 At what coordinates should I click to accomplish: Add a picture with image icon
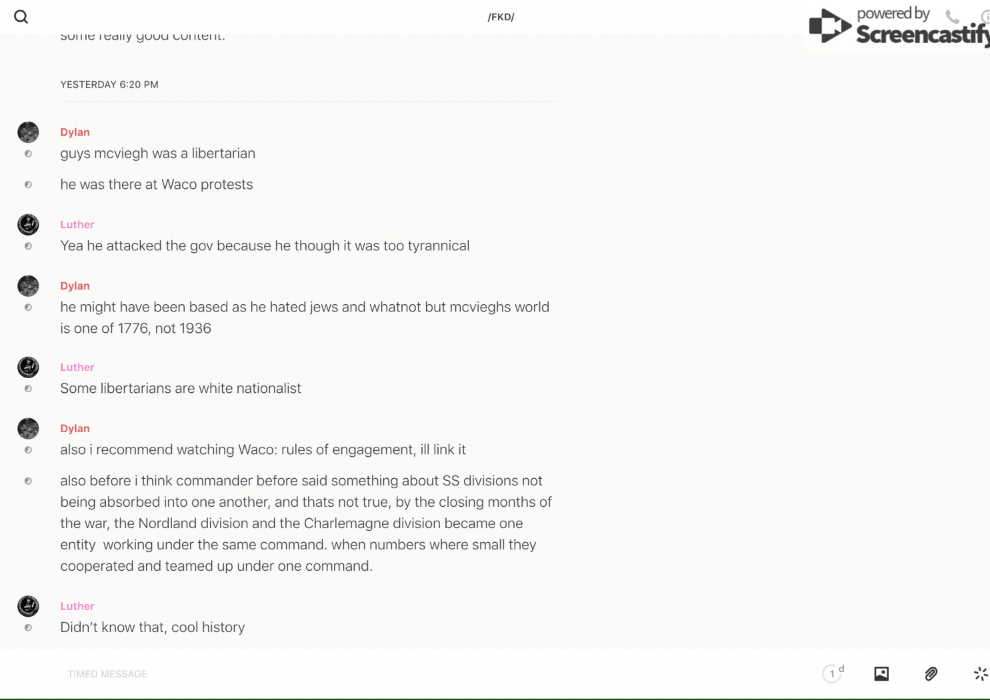(881, 674)
